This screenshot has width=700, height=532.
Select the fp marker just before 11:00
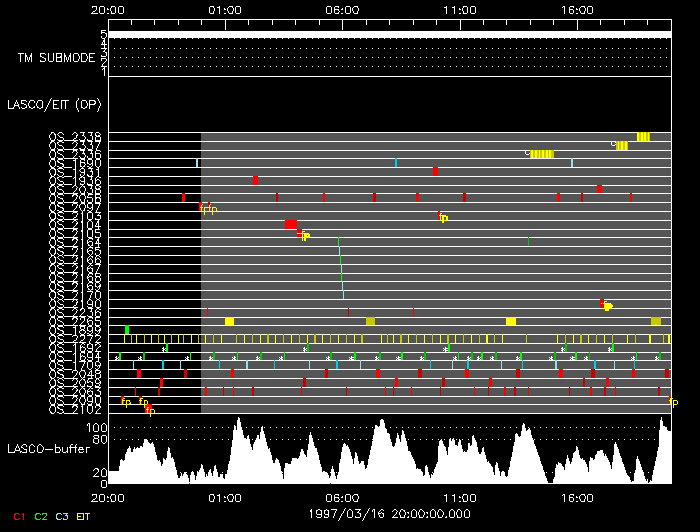pos(442,217)
